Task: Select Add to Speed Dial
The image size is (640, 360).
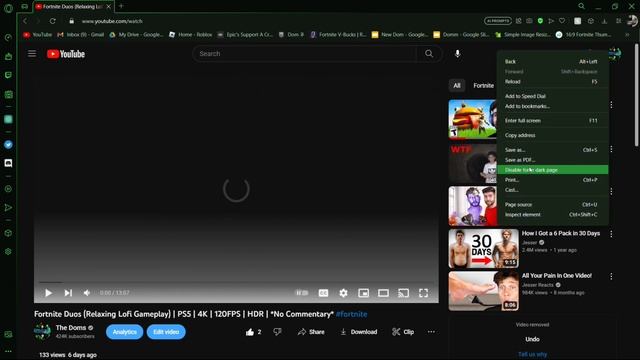Action: click(x=553, y=96)
